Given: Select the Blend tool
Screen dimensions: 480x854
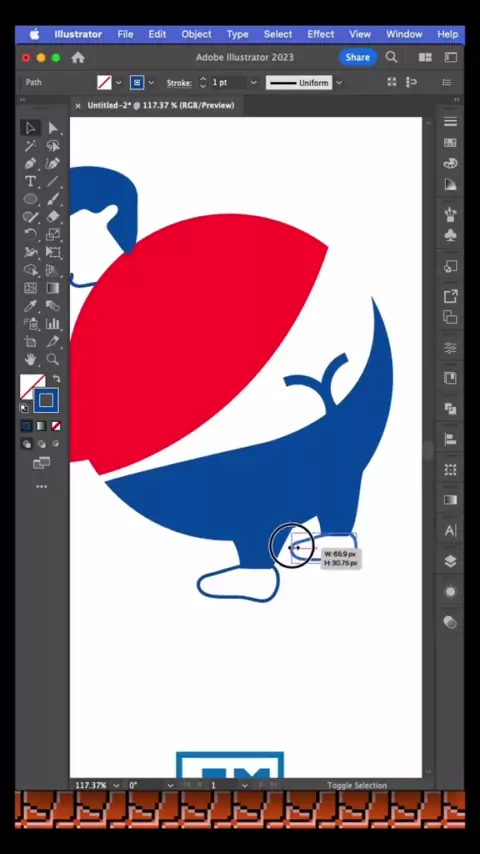Looking at the screenshot, I should coord(53,306).
